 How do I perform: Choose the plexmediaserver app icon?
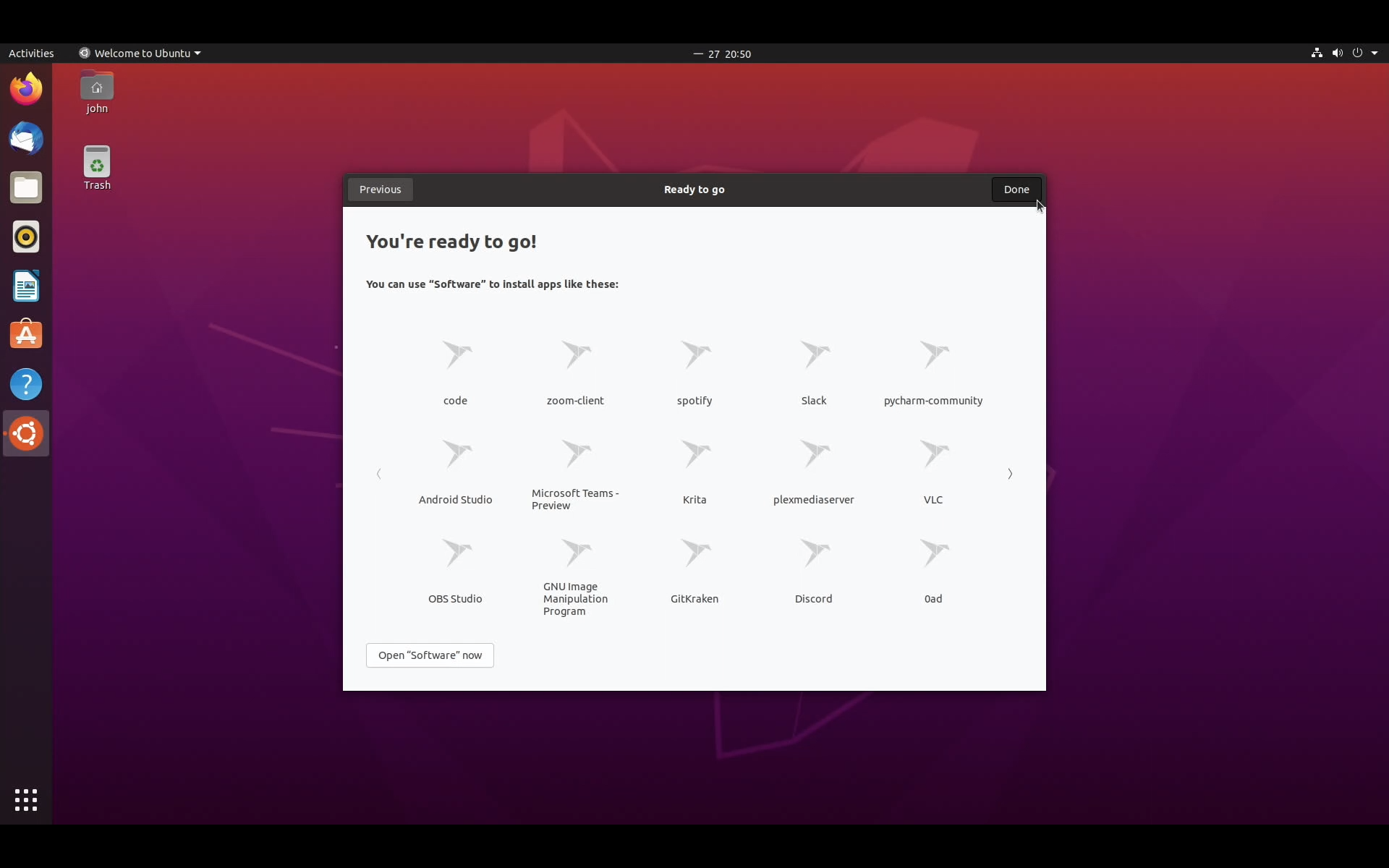[x=814, y=454]
